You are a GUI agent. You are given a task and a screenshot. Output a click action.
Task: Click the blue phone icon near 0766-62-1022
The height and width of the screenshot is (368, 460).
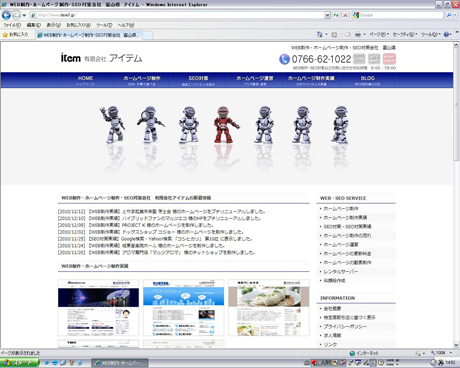pyautogui.click(x=284, y=59)
